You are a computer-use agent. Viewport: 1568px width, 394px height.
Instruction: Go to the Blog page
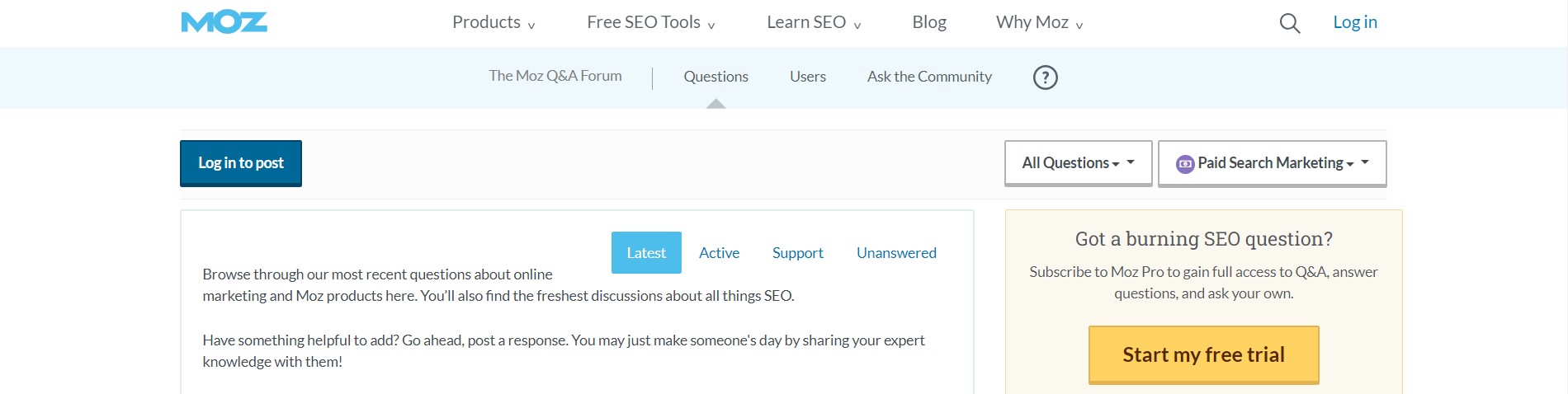929,22
